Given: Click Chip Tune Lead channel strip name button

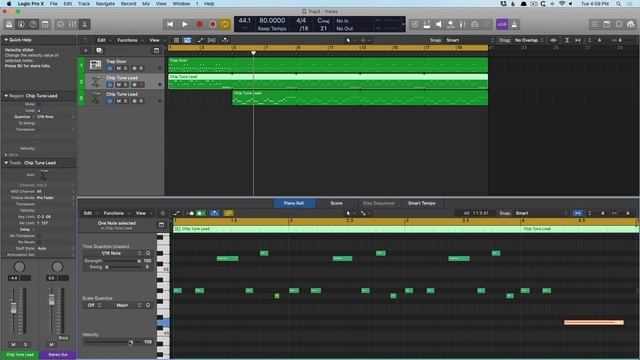Looking at the screenshot, I should click(20, 354).
